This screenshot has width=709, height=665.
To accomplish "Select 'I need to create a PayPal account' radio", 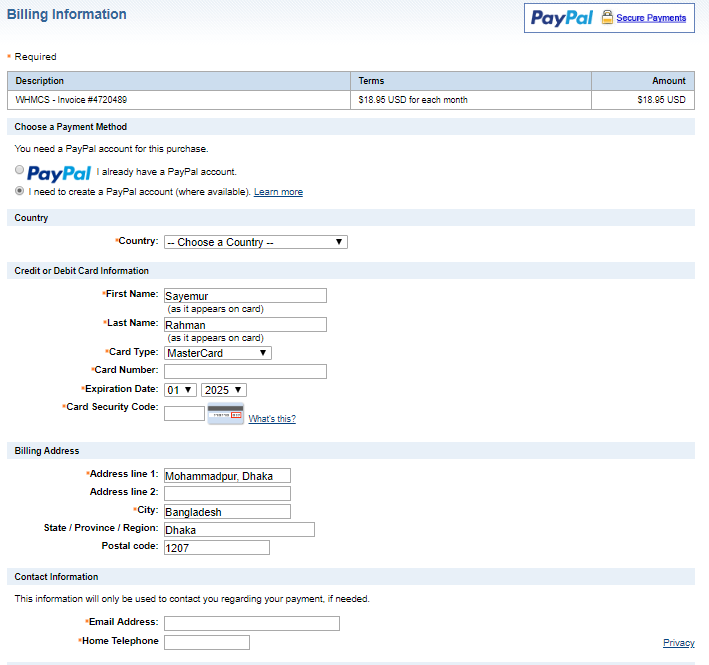I will [19, 191].
